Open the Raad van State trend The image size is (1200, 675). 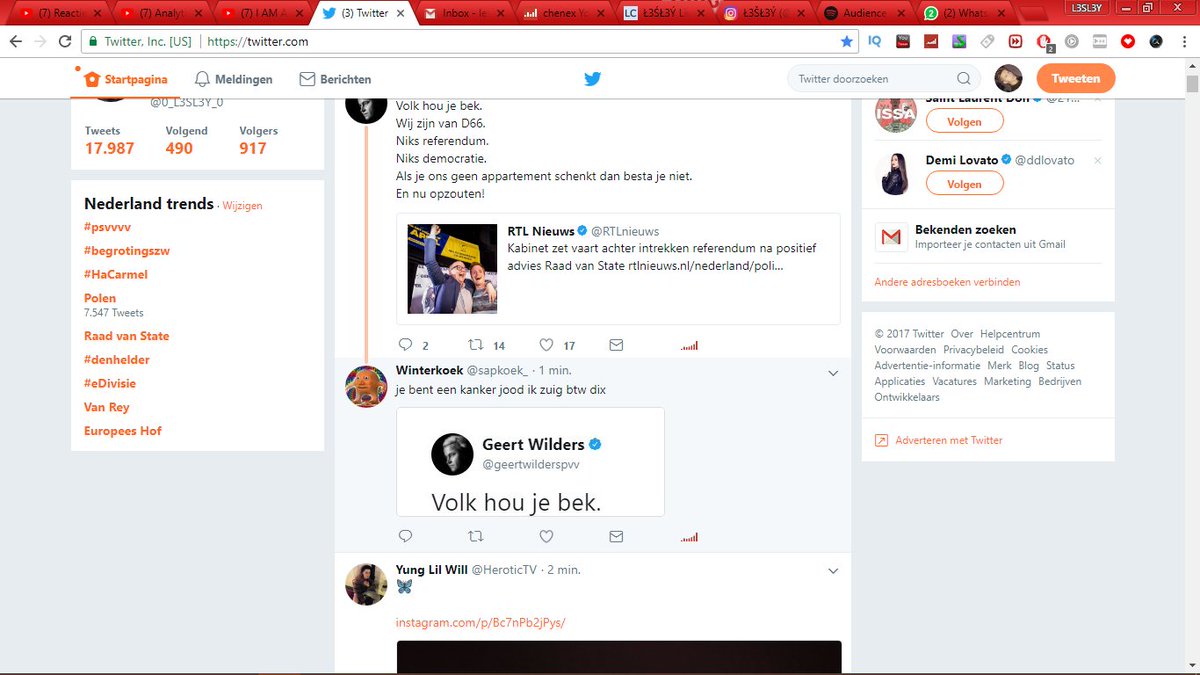click(127, 336)
